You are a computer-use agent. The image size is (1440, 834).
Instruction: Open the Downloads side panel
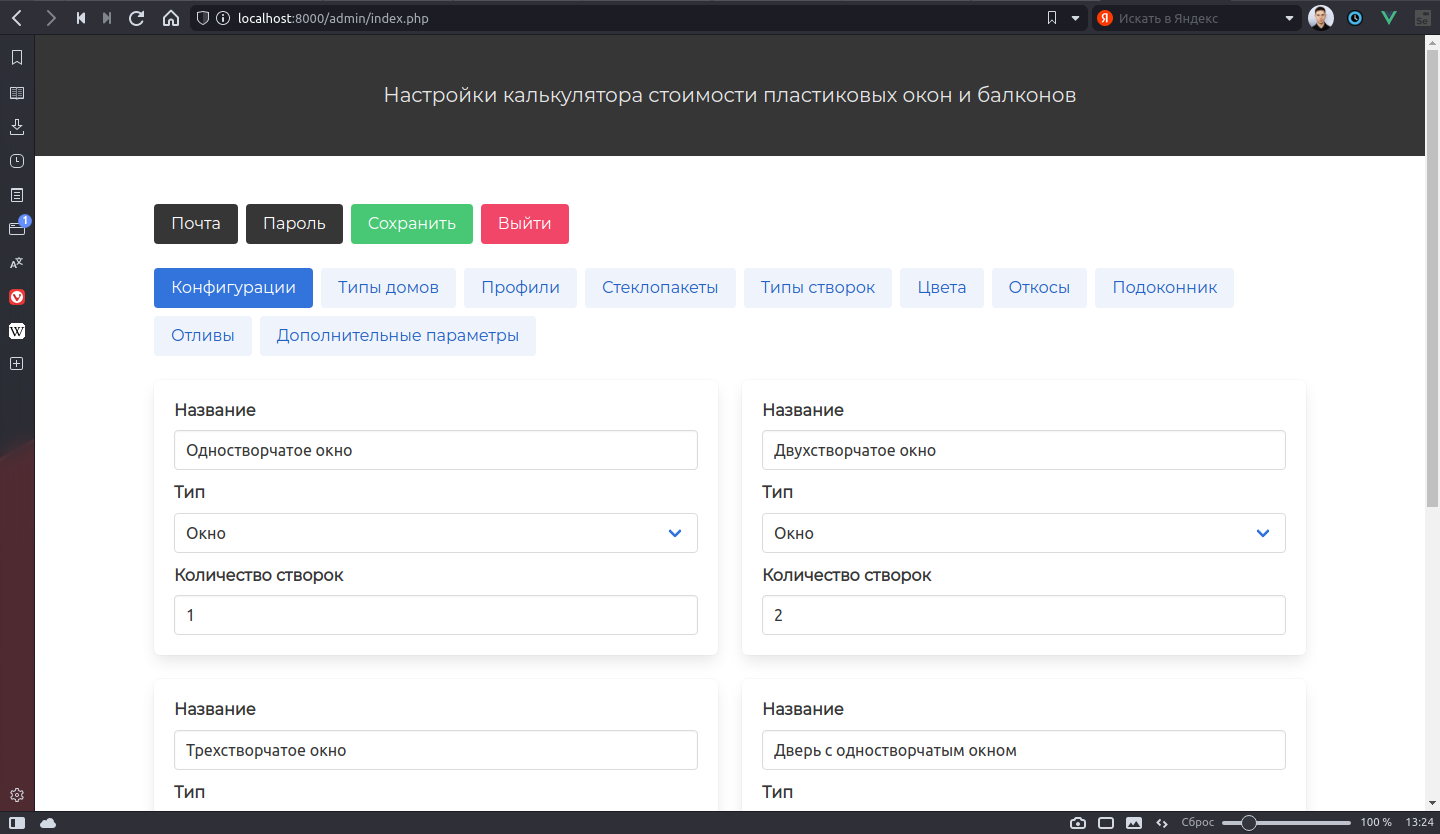coord(17,127)
